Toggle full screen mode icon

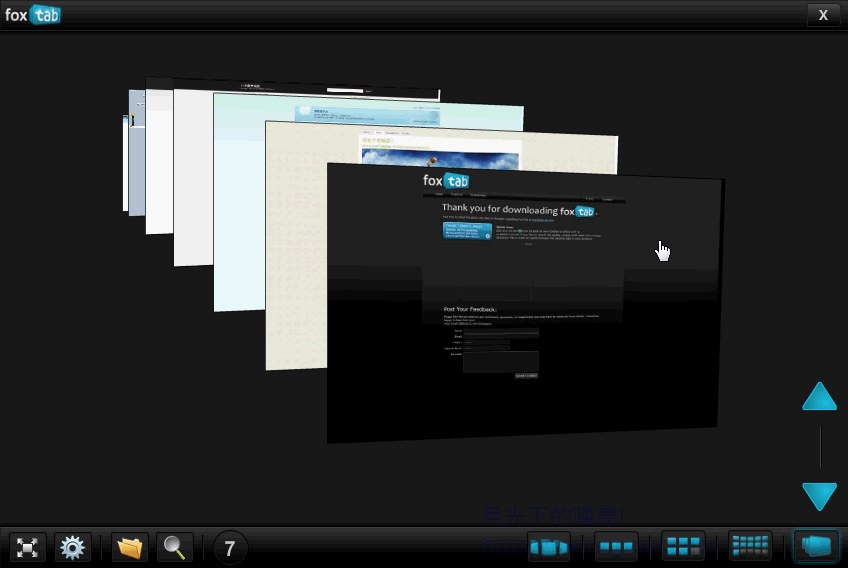(x=28, y=547)
